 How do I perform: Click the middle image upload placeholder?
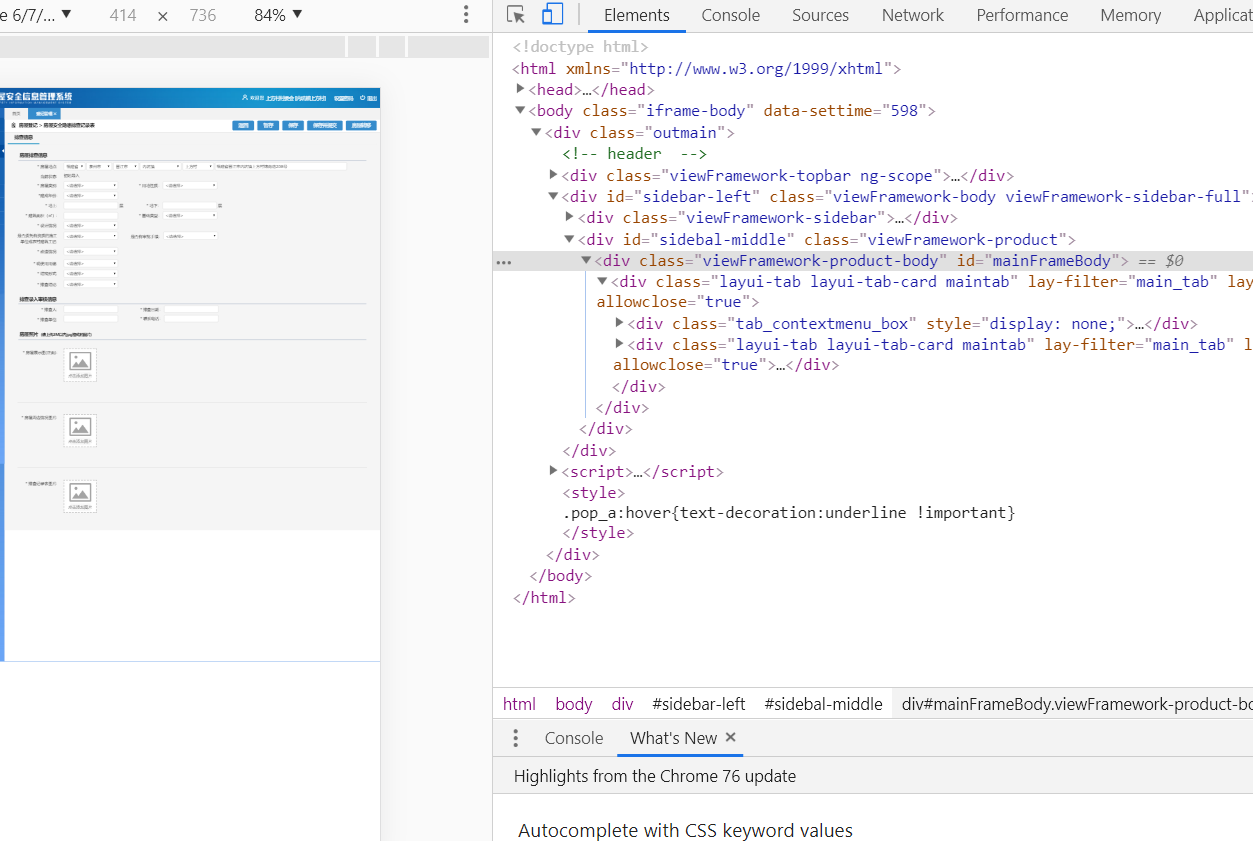80,430
